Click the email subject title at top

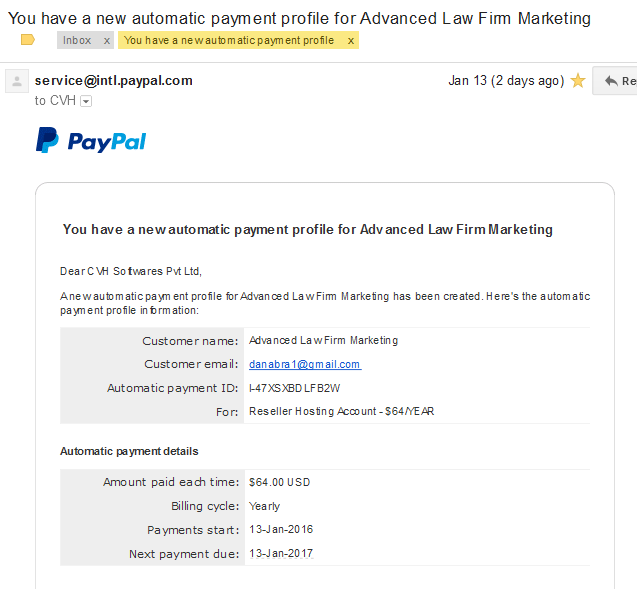[x=299, y=19]
